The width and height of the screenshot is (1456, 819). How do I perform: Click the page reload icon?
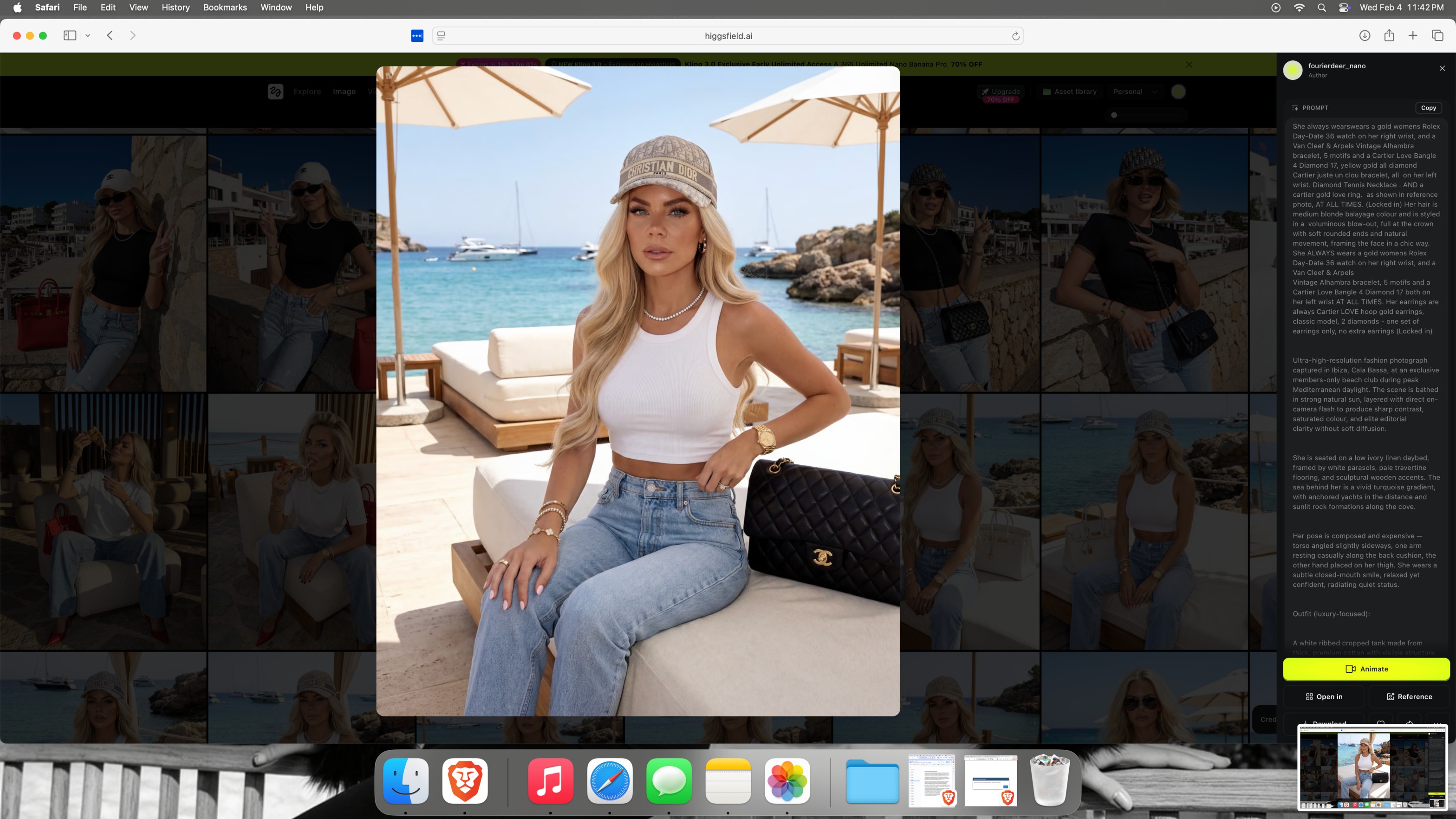(1015, 36)
